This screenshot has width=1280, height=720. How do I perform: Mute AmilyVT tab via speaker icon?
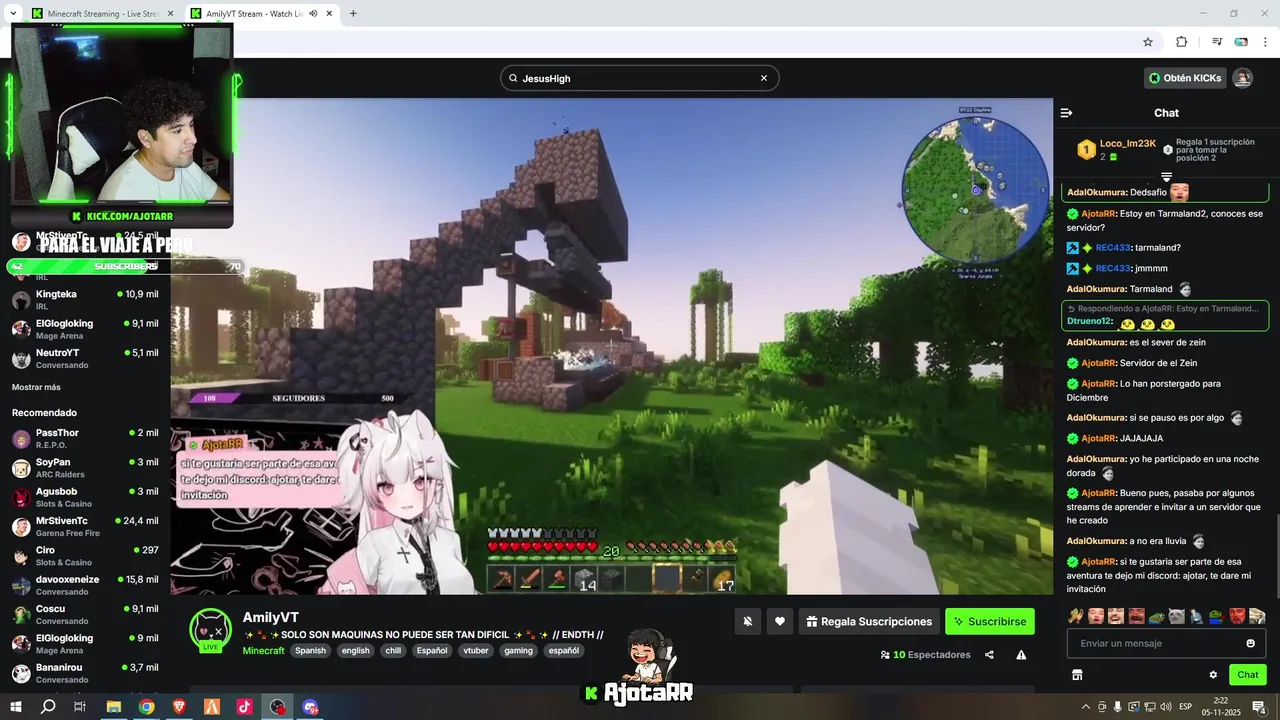click(x=313, y=14)
